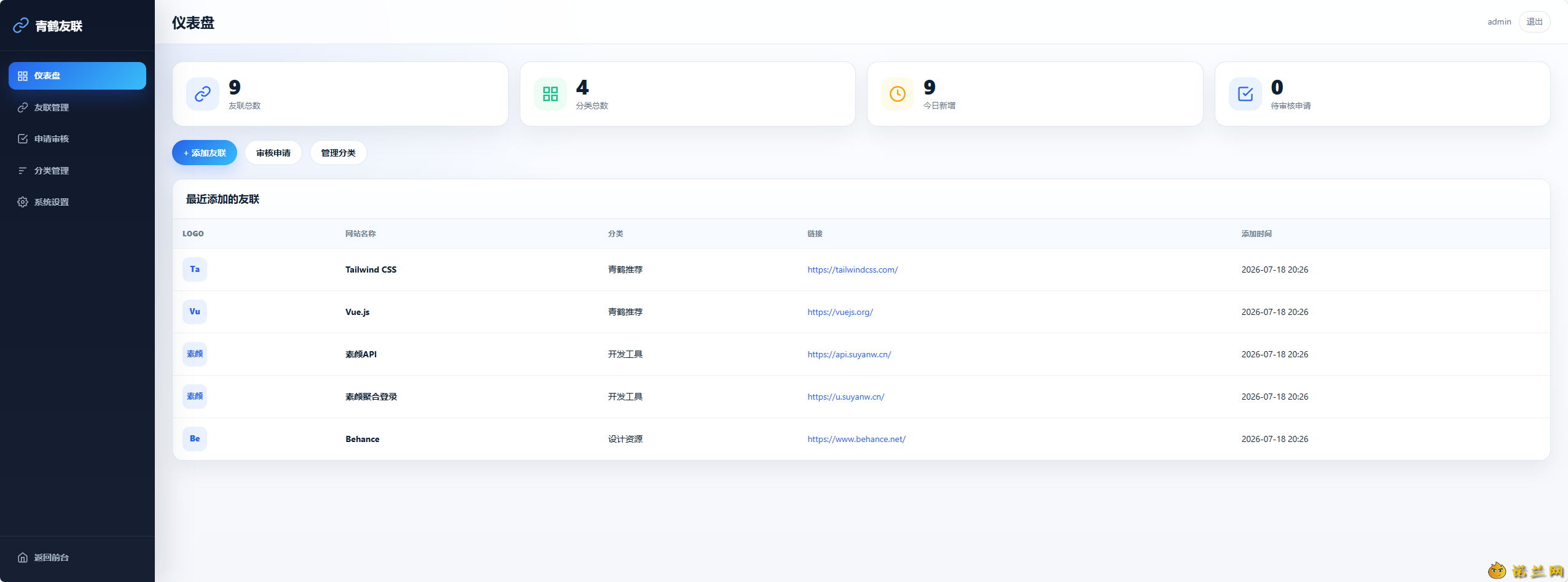
Task: Open the tailwindcss.com link
Action: click(x=852, y=270)
